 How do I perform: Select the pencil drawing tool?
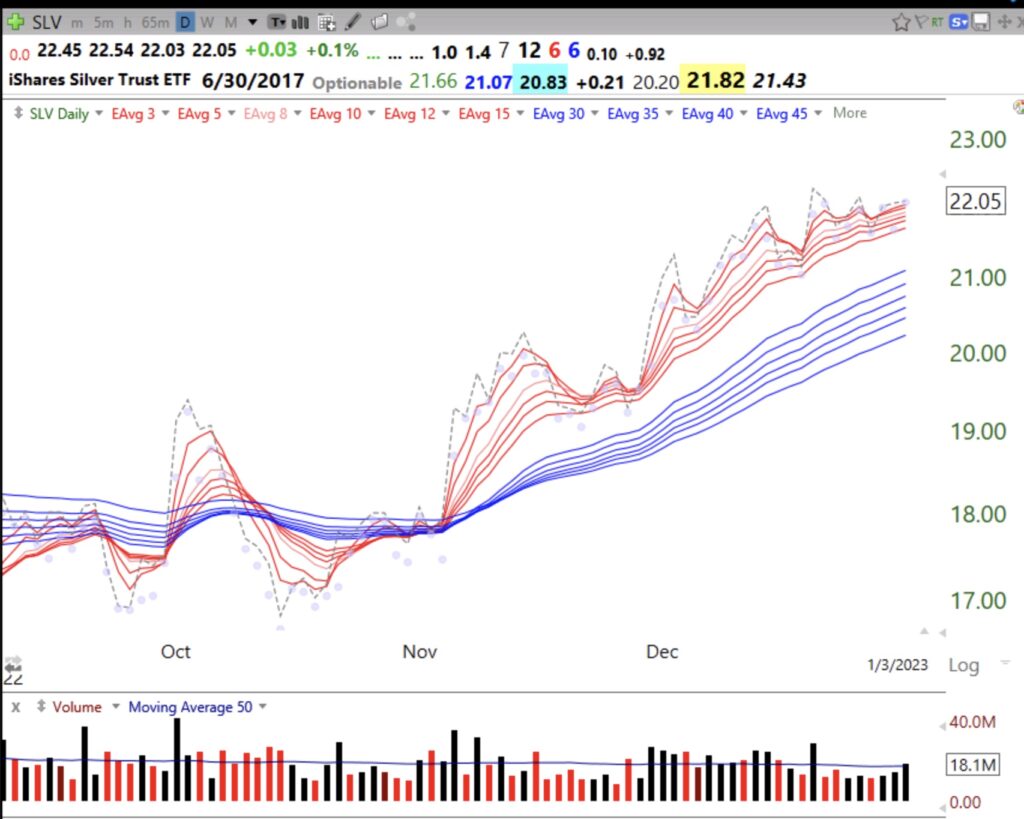coord(353,21)
